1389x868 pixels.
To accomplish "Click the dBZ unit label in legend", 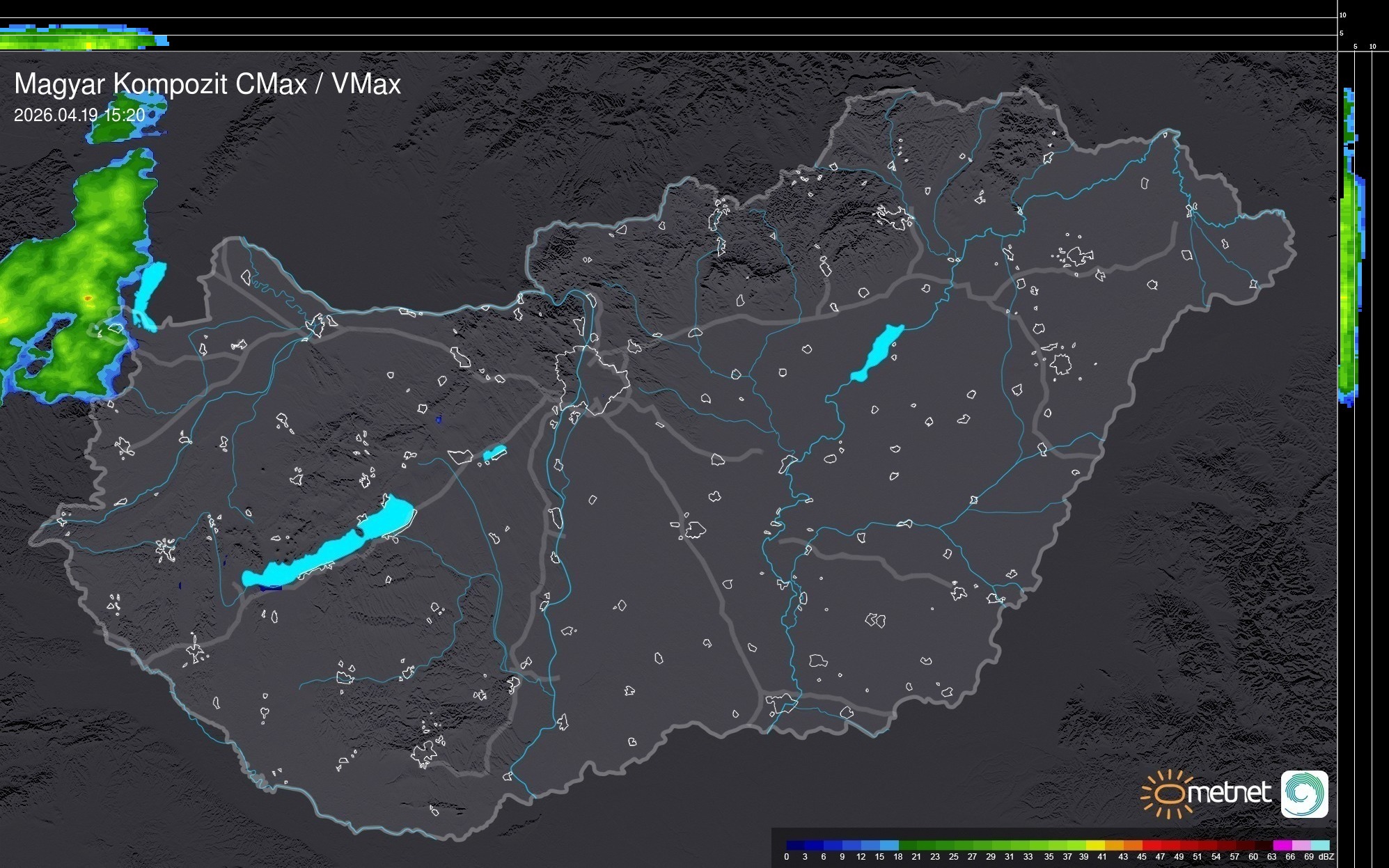I will click(1326, 857).
